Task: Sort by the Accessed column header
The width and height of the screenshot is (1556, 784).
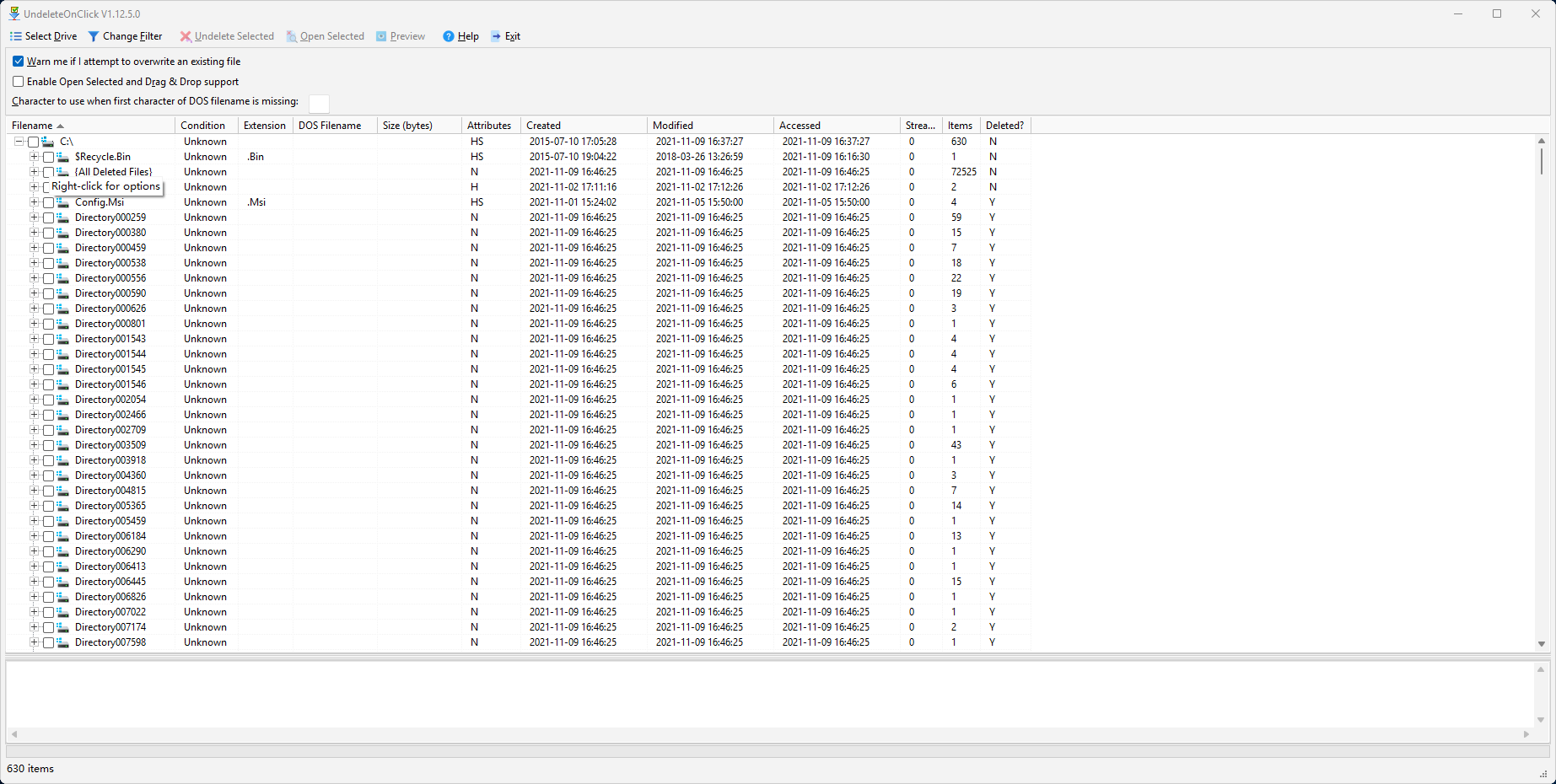Action: click(837, 126)
